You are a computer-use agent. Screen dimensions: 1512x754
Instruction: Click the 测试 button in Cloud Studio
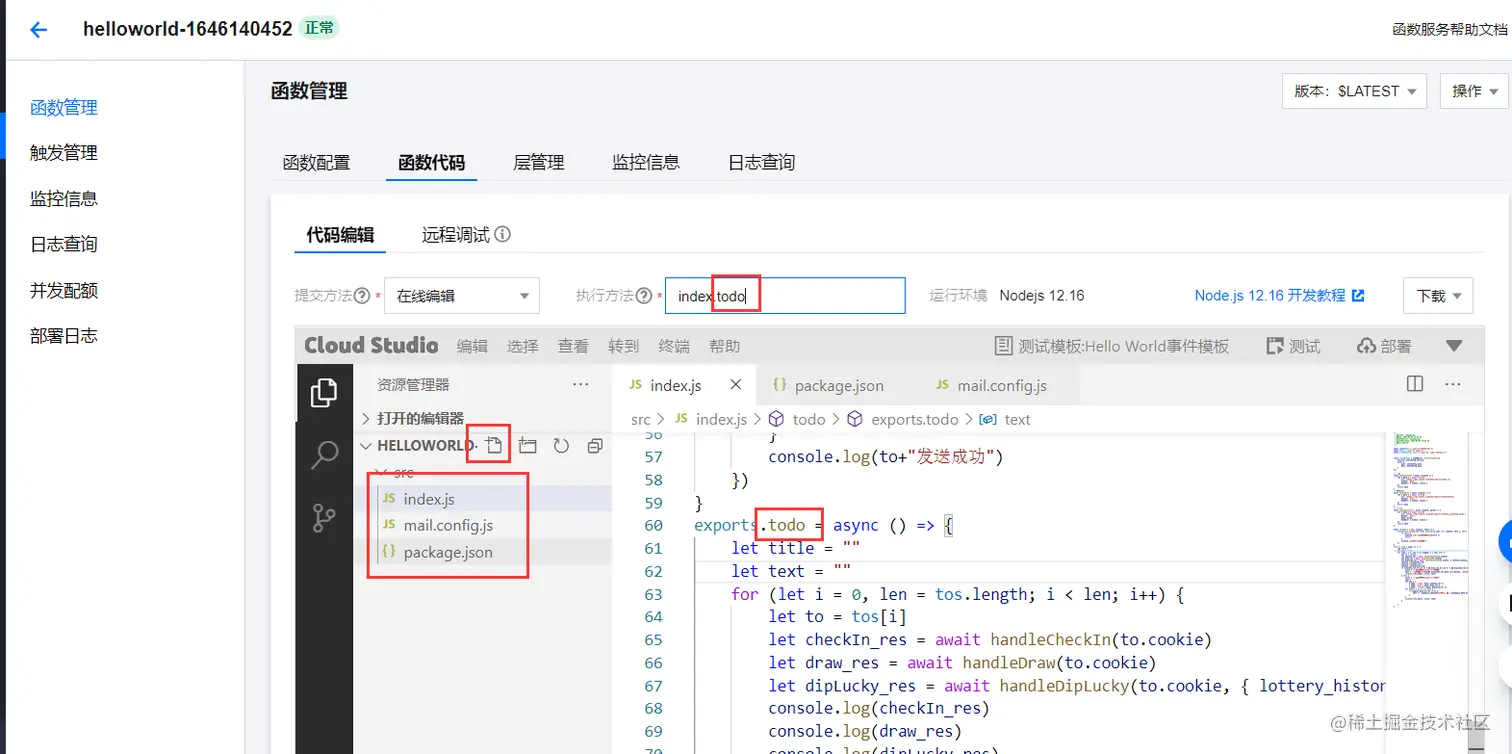[x=1293, y=346]
